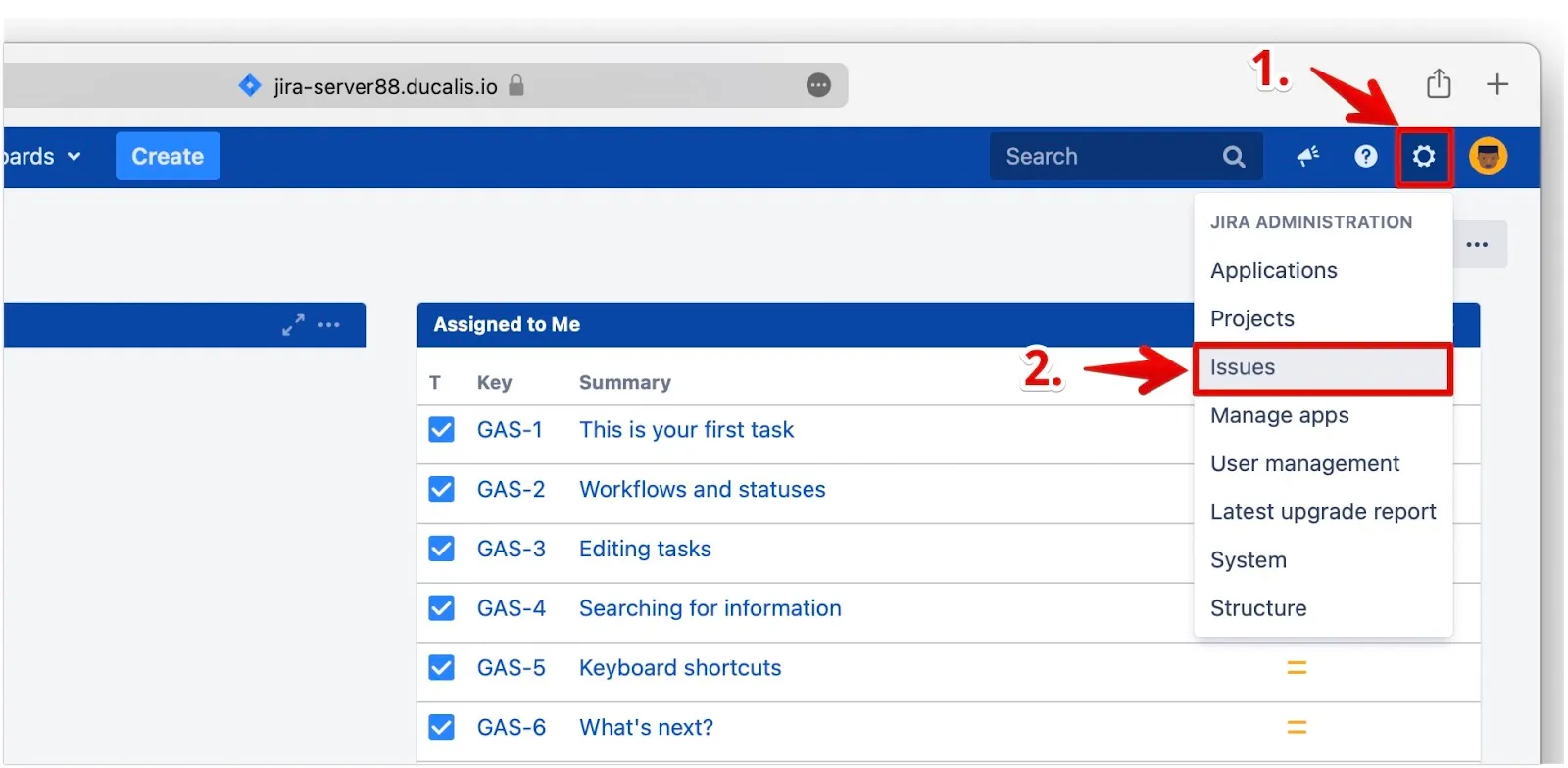Select Issues in administration menu

(1322, 367)
